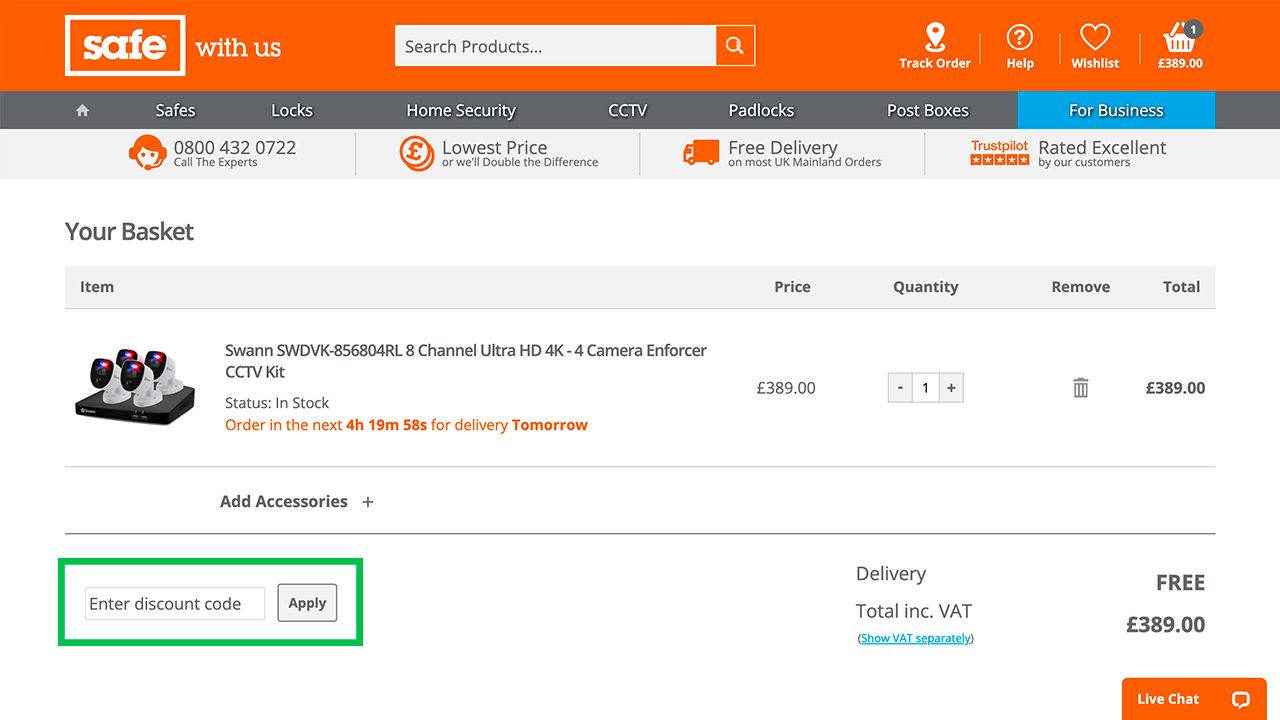Screen dimensions: 1280x720
Task: Apply the discount code
Action: coord(307,603)
